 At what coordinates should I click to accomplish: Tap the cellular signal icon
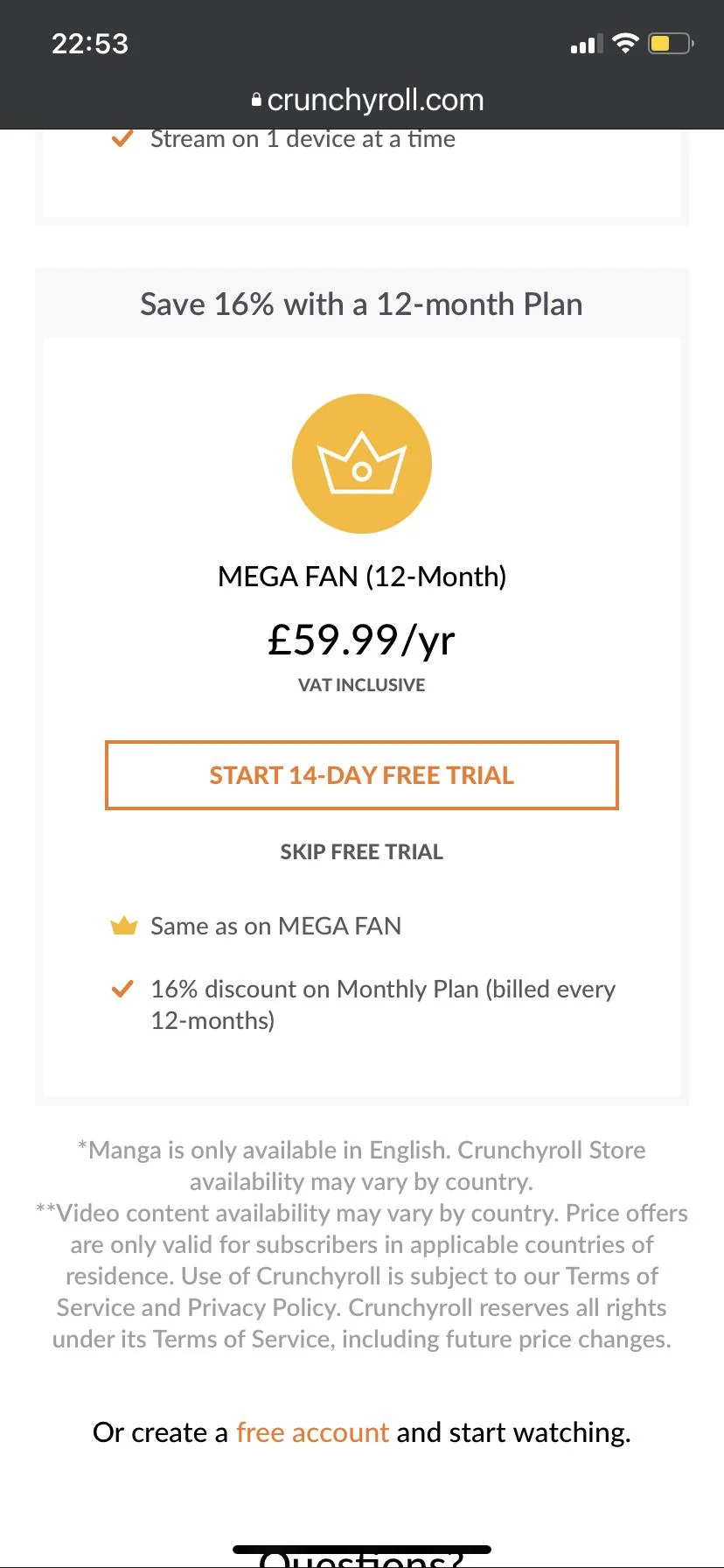pyautogui.click(x=584, y=44)
